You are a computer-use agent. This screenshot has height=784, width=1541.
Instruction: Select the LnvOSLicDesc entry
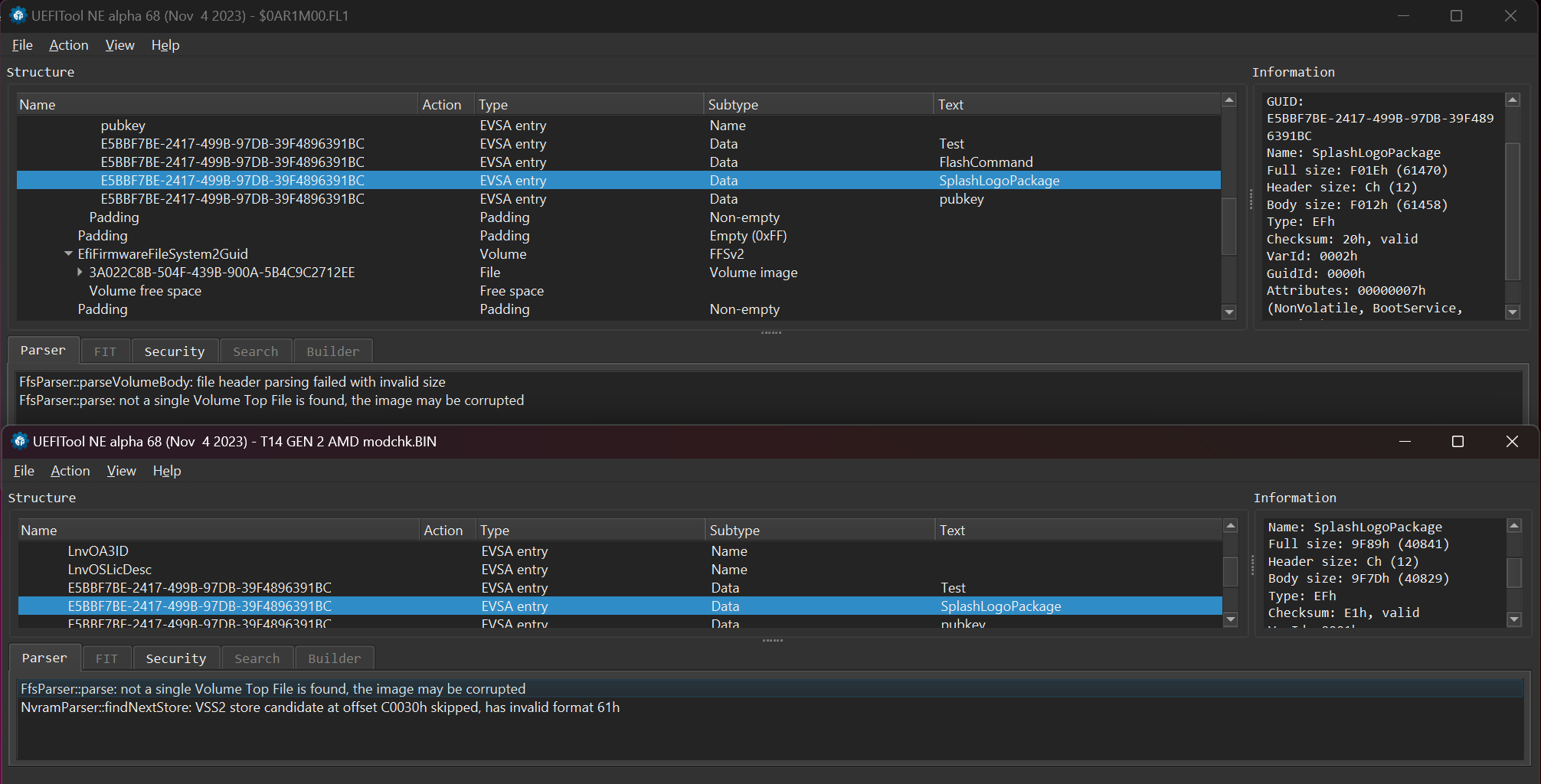[x=110, y=570]
